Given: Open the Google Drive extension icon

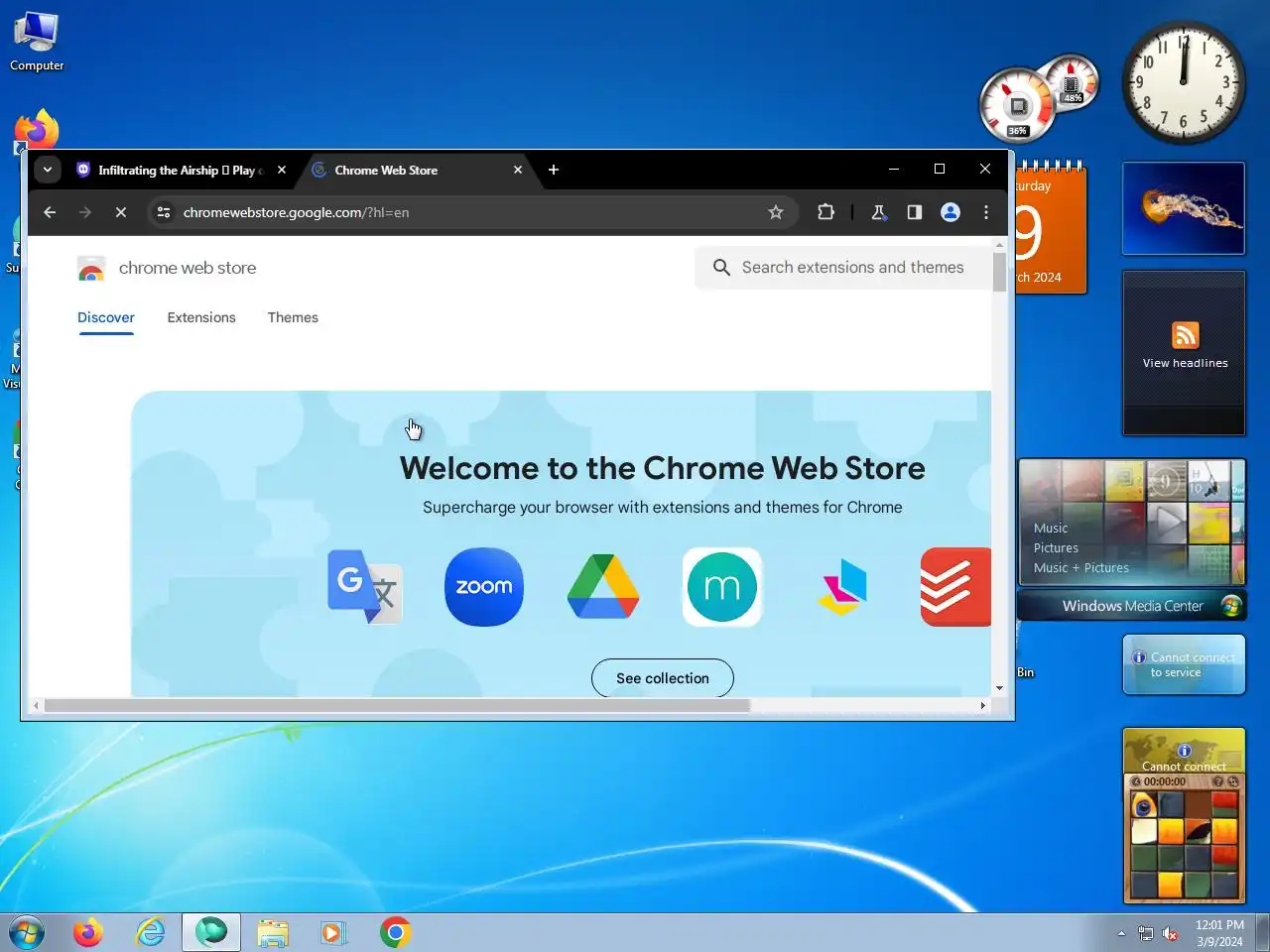Looking at the screenshot, I should (x=603, y=587).
